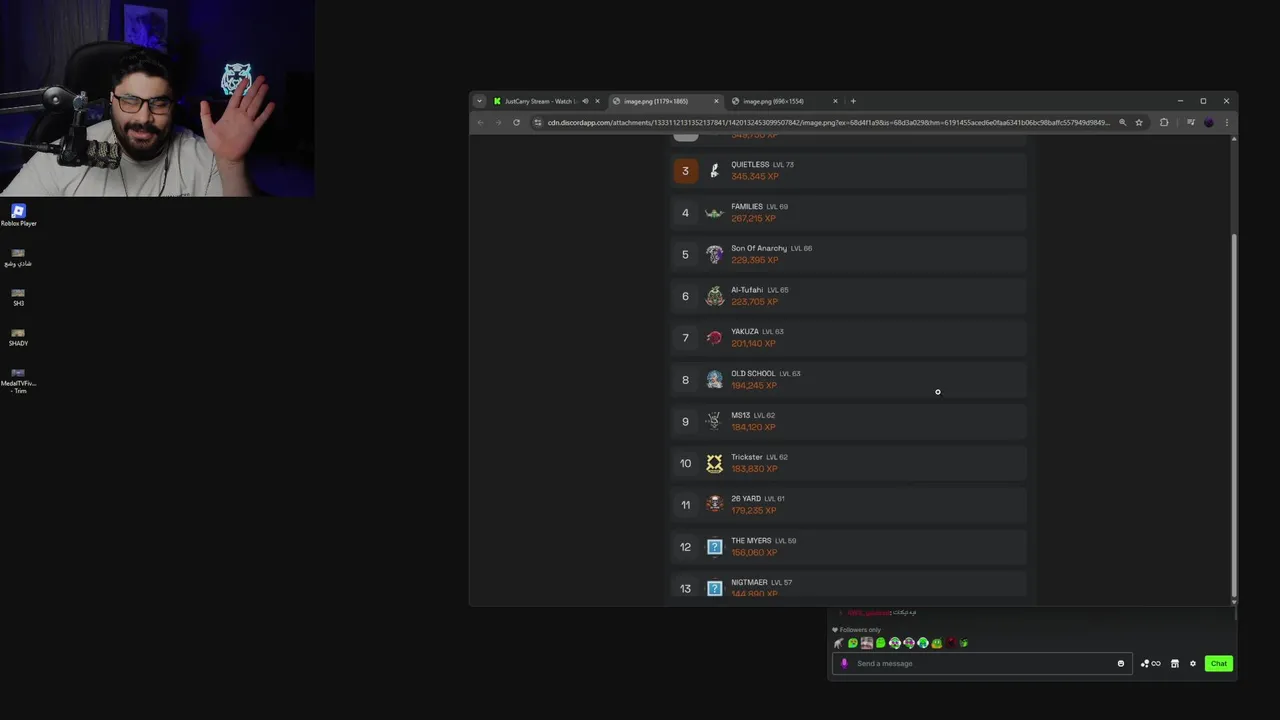
Task: Click the rank 10 number
Action: (685, 463)
